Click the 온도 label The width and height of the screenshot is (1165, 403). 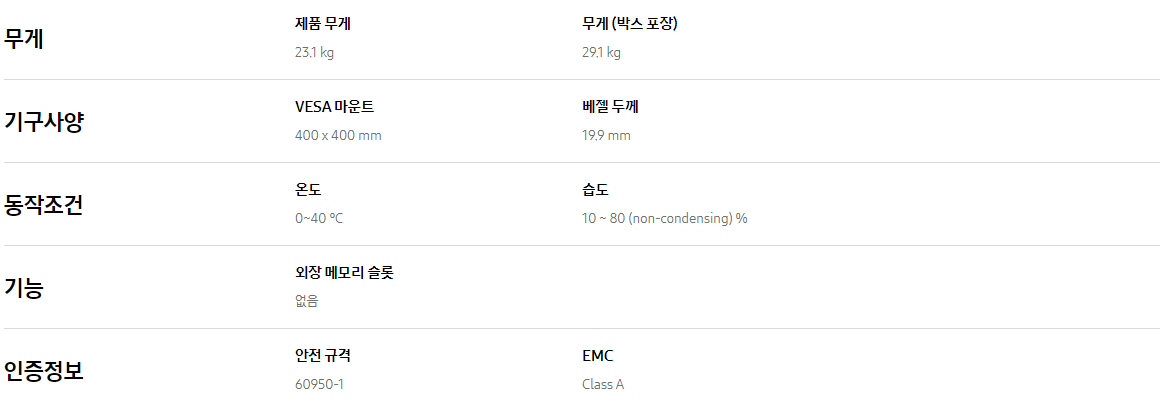pyautogui.click(x=308, y=190)
